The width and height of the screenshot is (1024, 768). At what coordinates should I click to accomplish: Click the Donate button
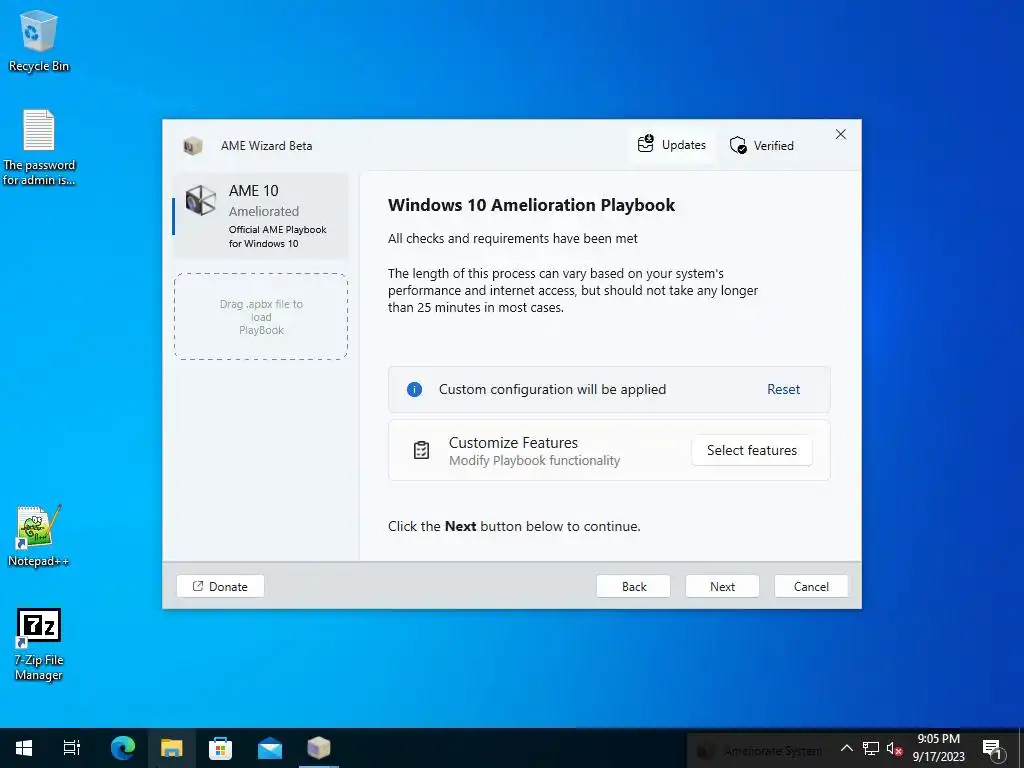(x=220, y=586)
